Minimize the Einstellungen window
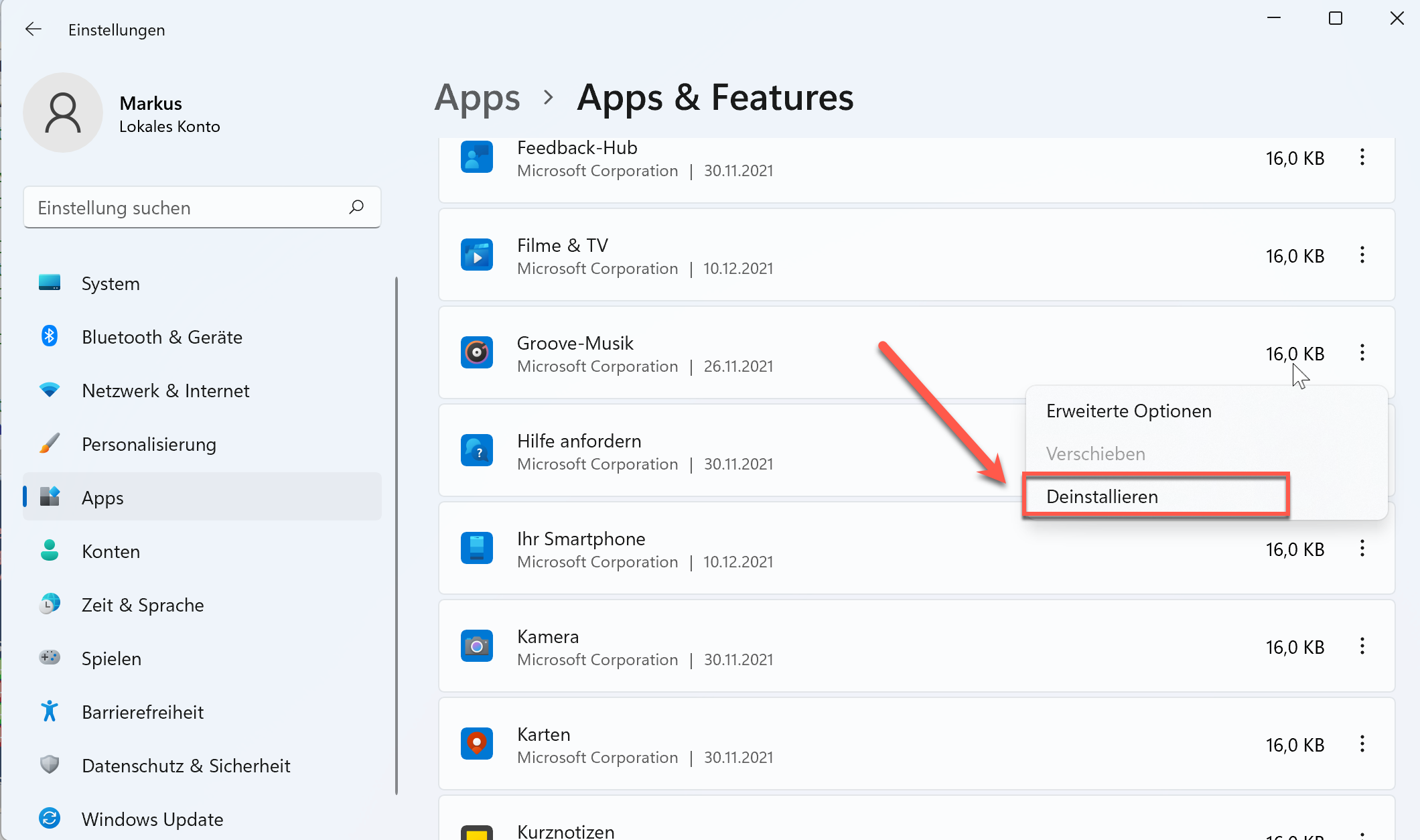The width and height of the screenshot is (1420, 840). click(x=1274, y=19)
